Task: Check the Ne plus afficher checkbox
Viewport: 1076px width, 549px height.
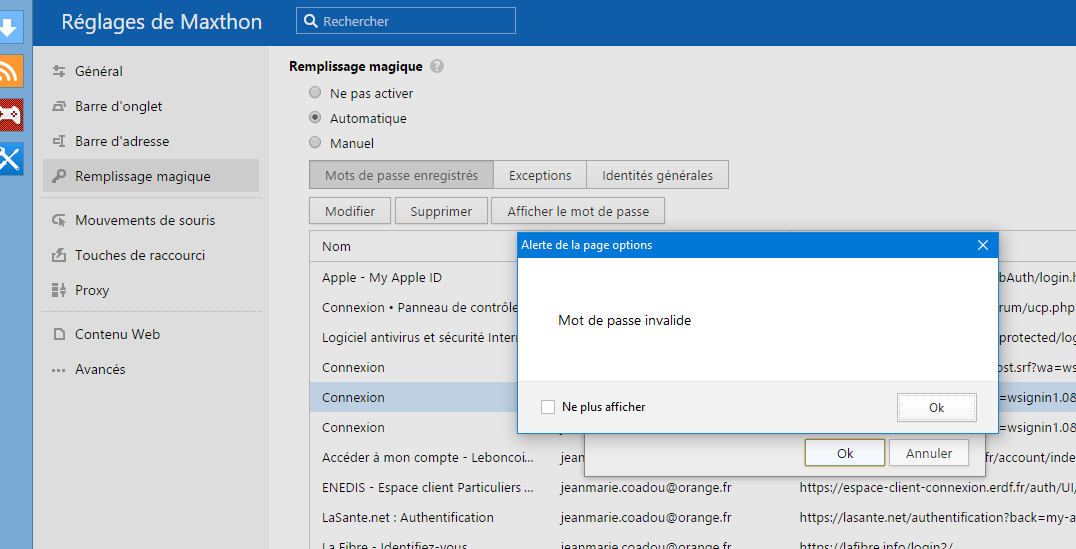Action: pyautogui.click(x=548, y=407)
